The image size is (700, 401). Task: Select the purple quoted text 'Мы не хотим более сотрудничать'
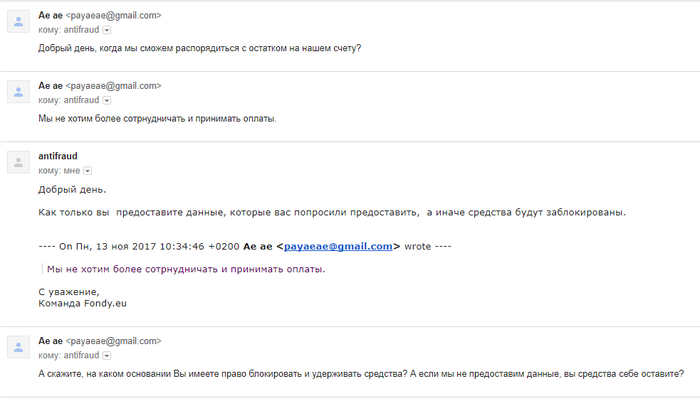(186, 269)
